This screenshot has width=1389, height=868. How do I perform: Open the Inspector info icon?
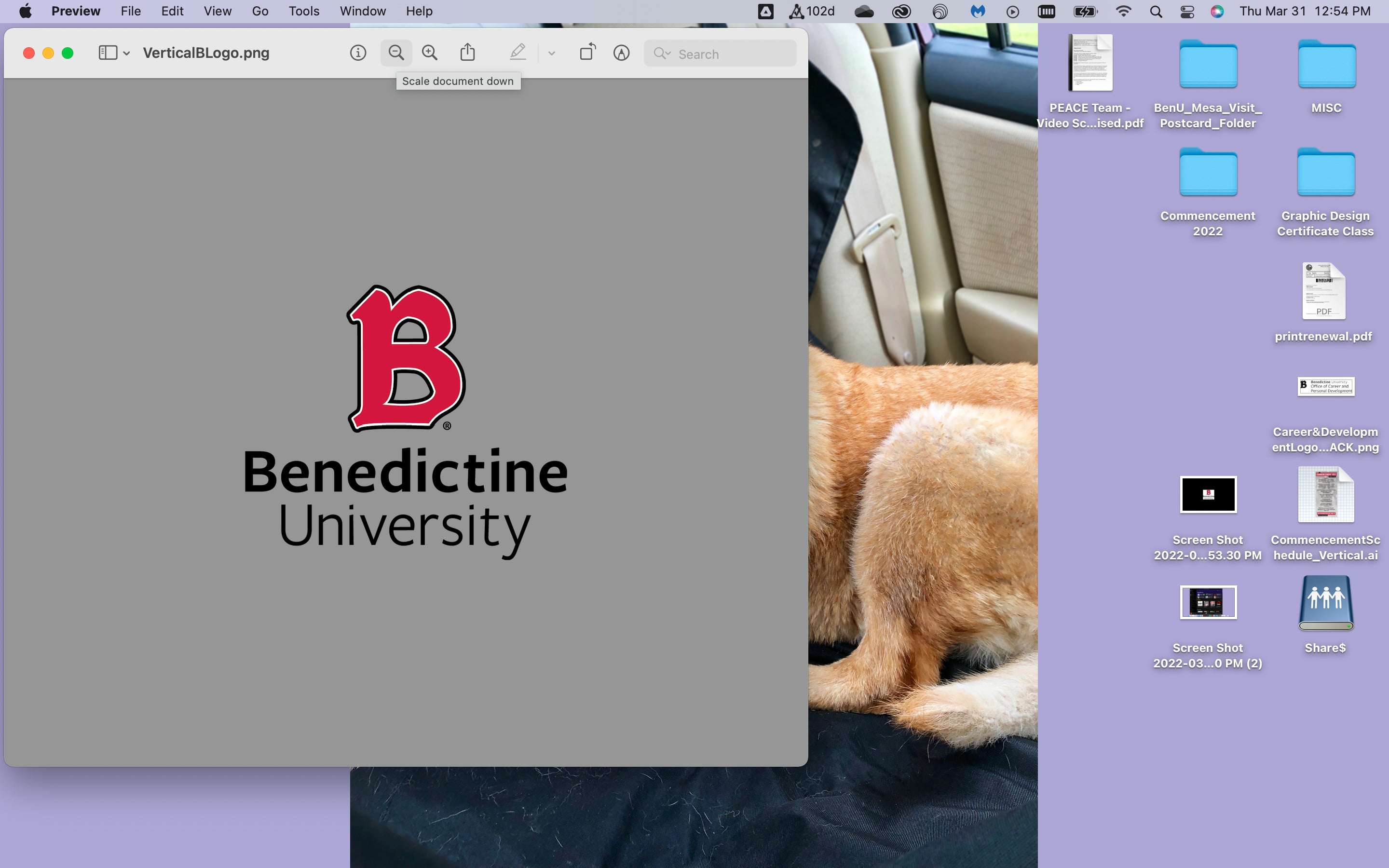(x=357, y=54)
